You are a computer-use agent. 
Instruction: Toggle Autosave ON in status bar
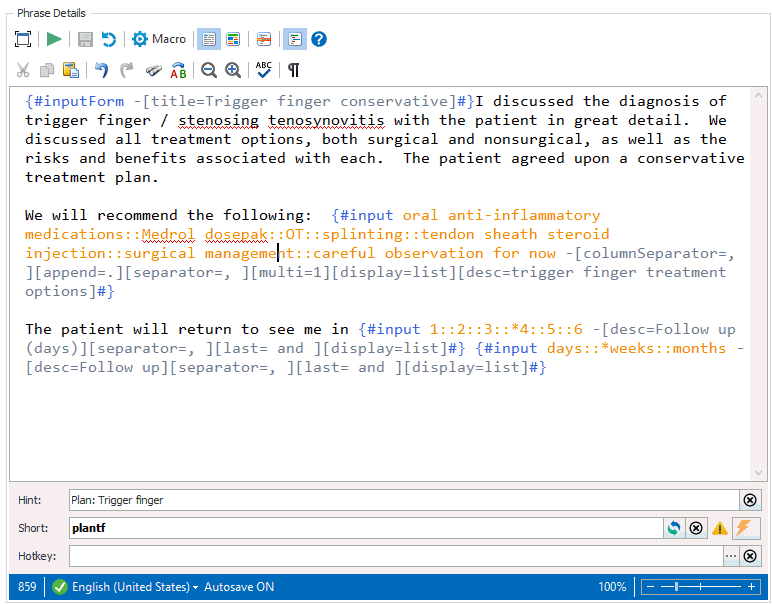(x=239, y=587)
